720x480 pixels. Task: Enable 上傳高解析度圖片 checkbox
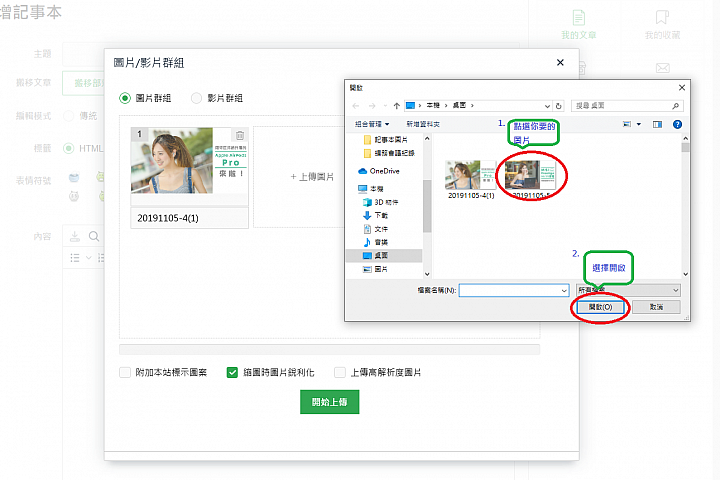coord(340,372)
